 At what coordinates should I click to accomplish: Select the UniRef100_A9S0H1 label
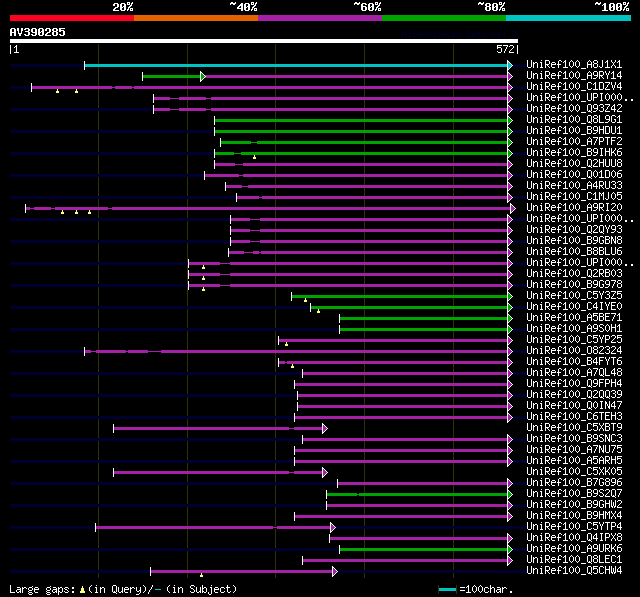(574, 328)
